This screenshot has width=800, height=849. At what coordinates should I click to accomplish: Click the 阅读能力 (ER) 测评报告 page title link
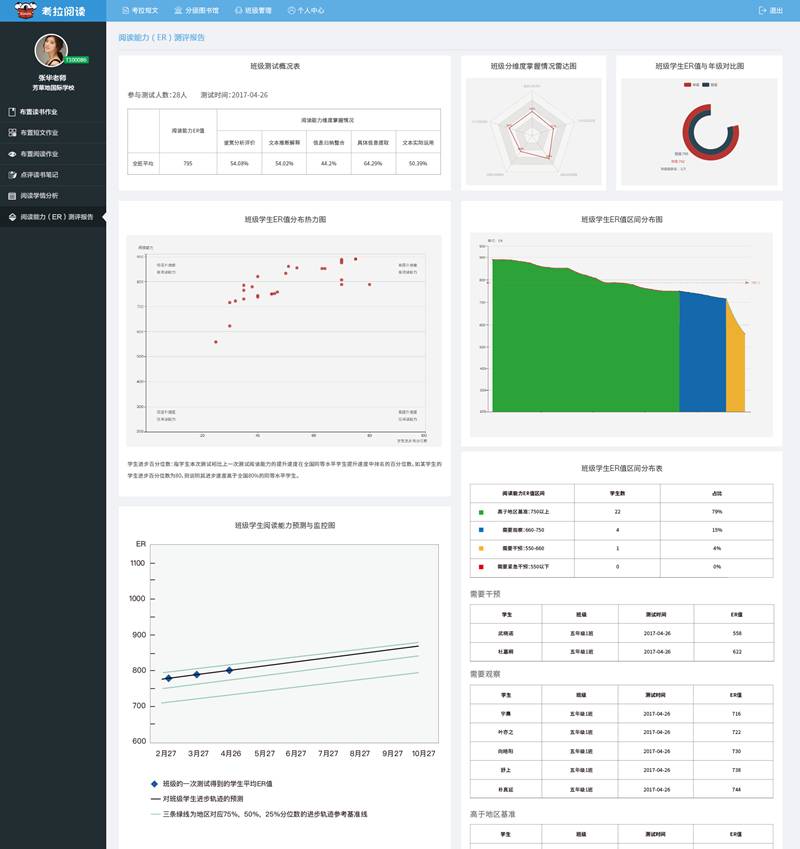coord(161,37)
